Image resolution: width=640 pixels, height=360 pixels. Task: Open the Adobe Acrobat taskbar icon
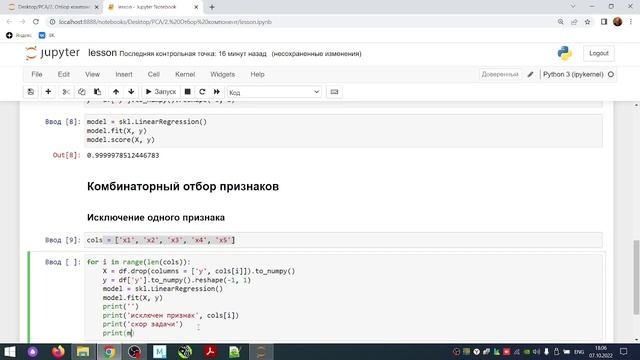click(x=210, y=351)
